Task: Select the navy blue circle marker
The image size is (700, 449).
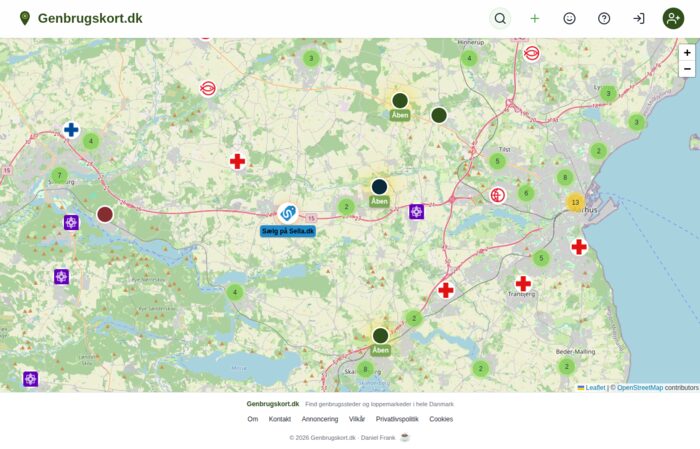Action: click(379, 187)
